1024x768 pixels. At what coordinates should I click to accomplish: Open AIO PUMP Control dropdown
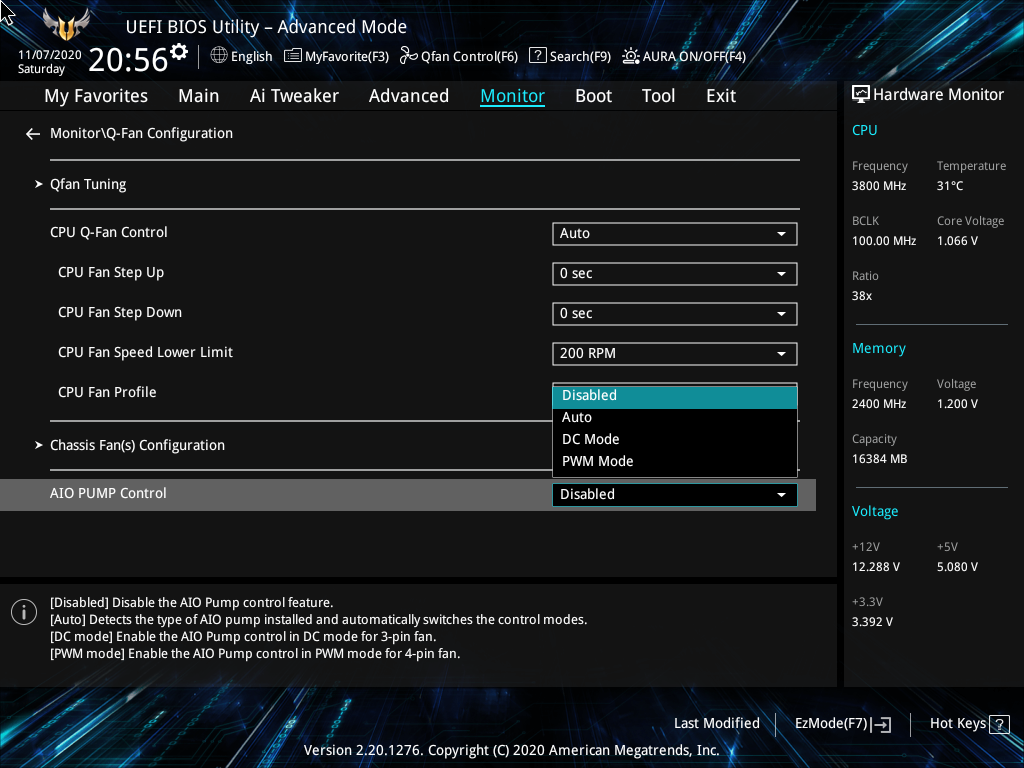(675, 494)
